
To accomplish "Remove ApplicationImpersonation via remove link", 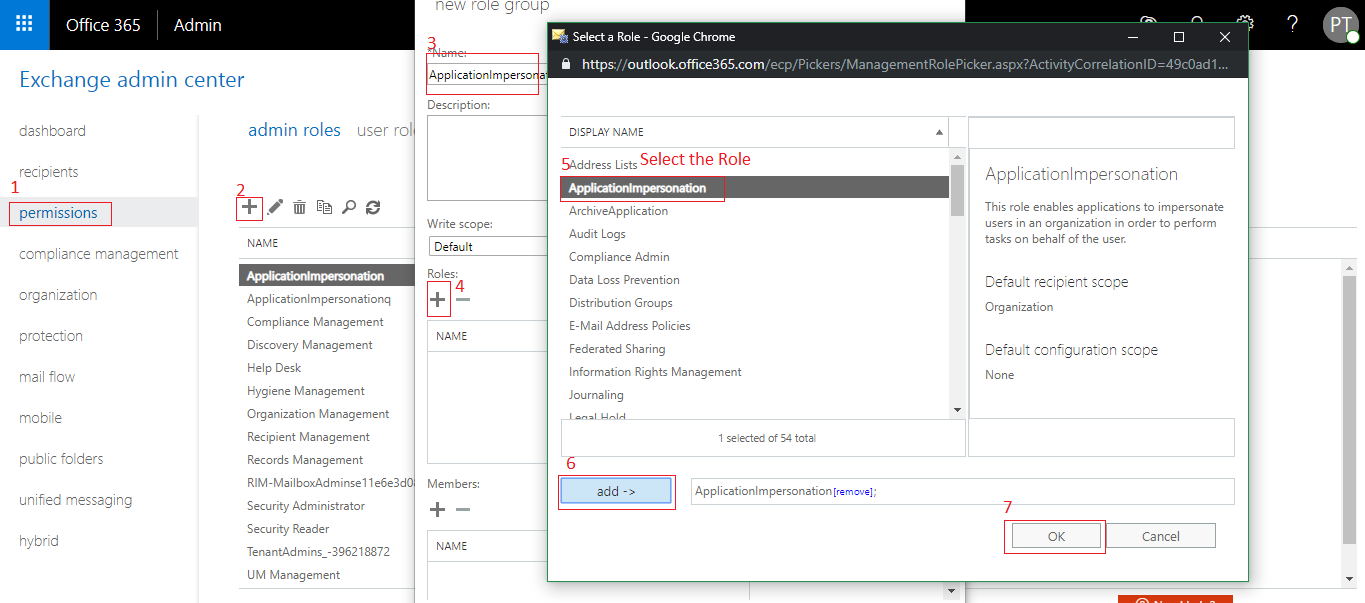I will click(851, 491).
